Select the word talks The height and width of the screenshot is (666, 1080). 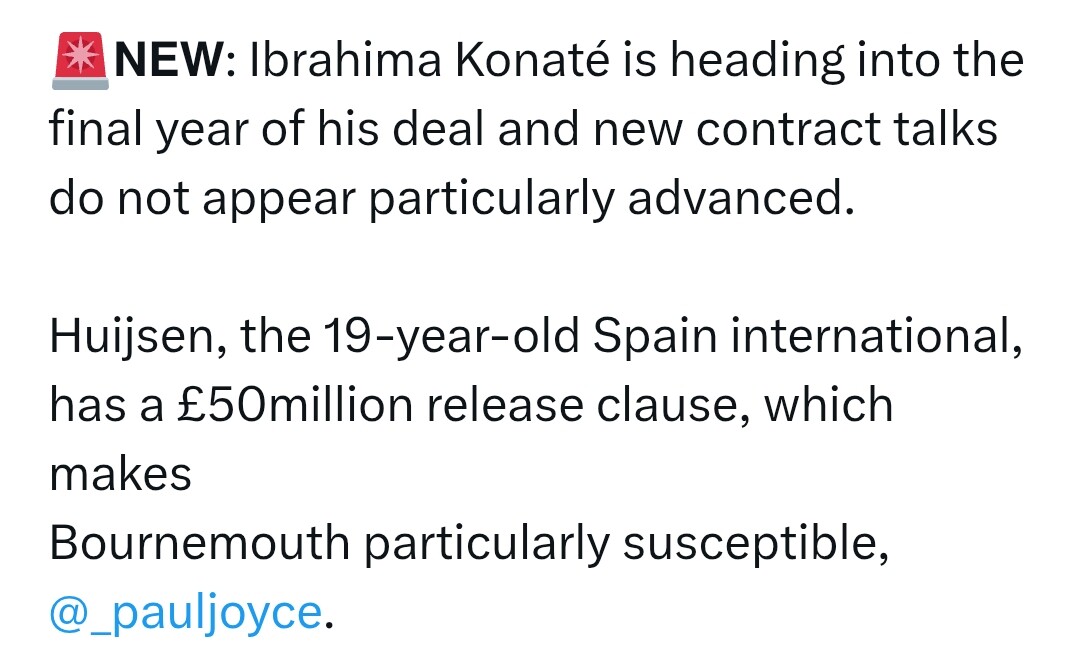(945, 129)
